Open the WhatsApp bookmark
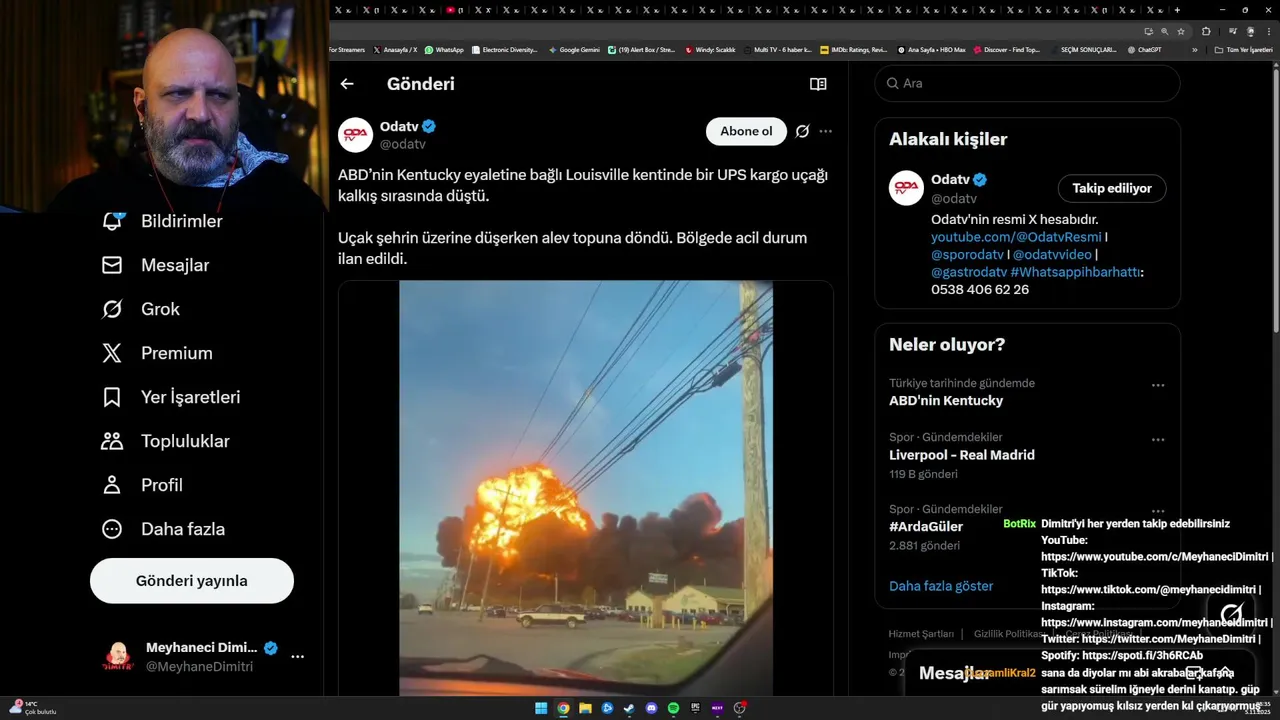 click(x=444, y=49)
